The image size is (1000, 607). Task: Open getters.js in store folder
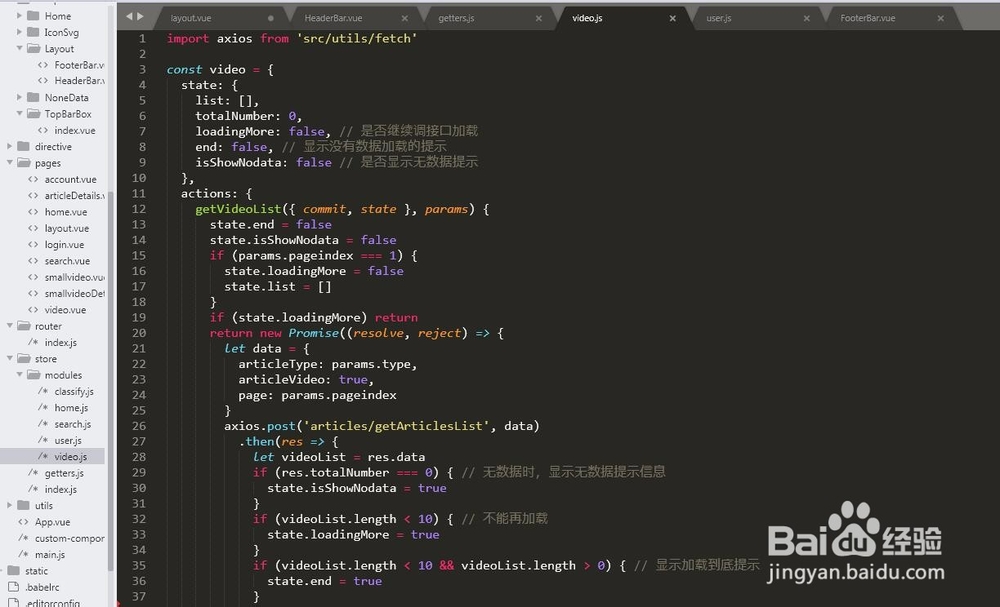64,473
